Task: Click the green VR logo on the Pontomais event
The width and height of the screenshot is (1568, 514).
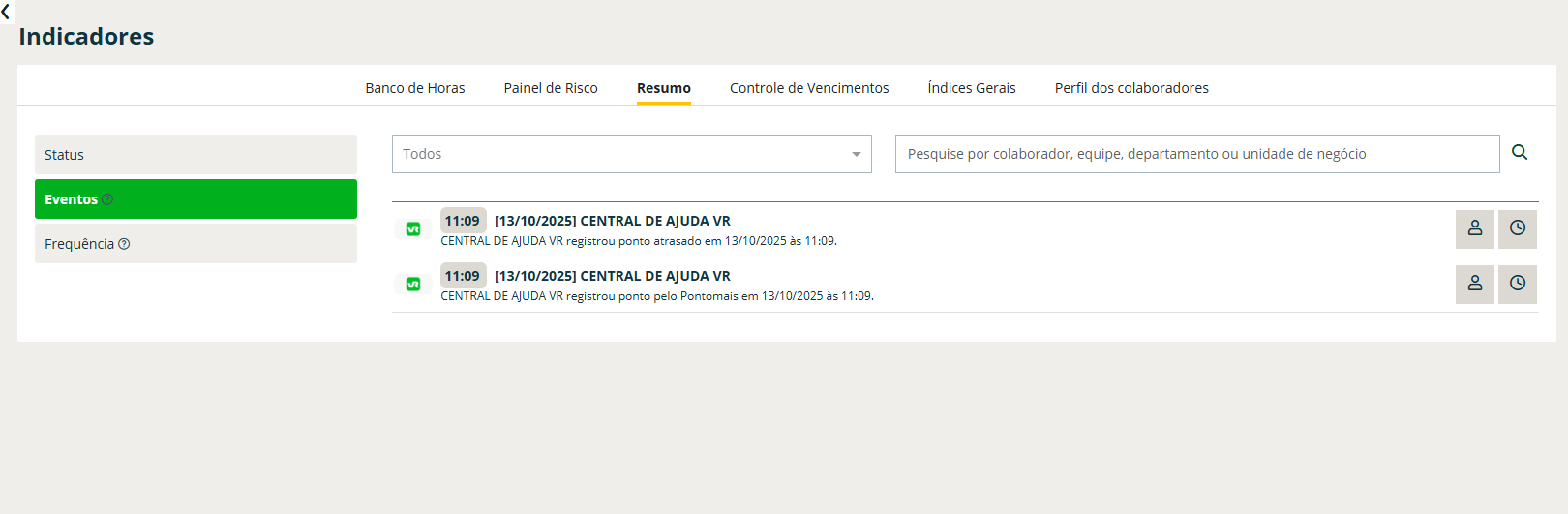Action: pyautogui.click(x=413, y=285)
